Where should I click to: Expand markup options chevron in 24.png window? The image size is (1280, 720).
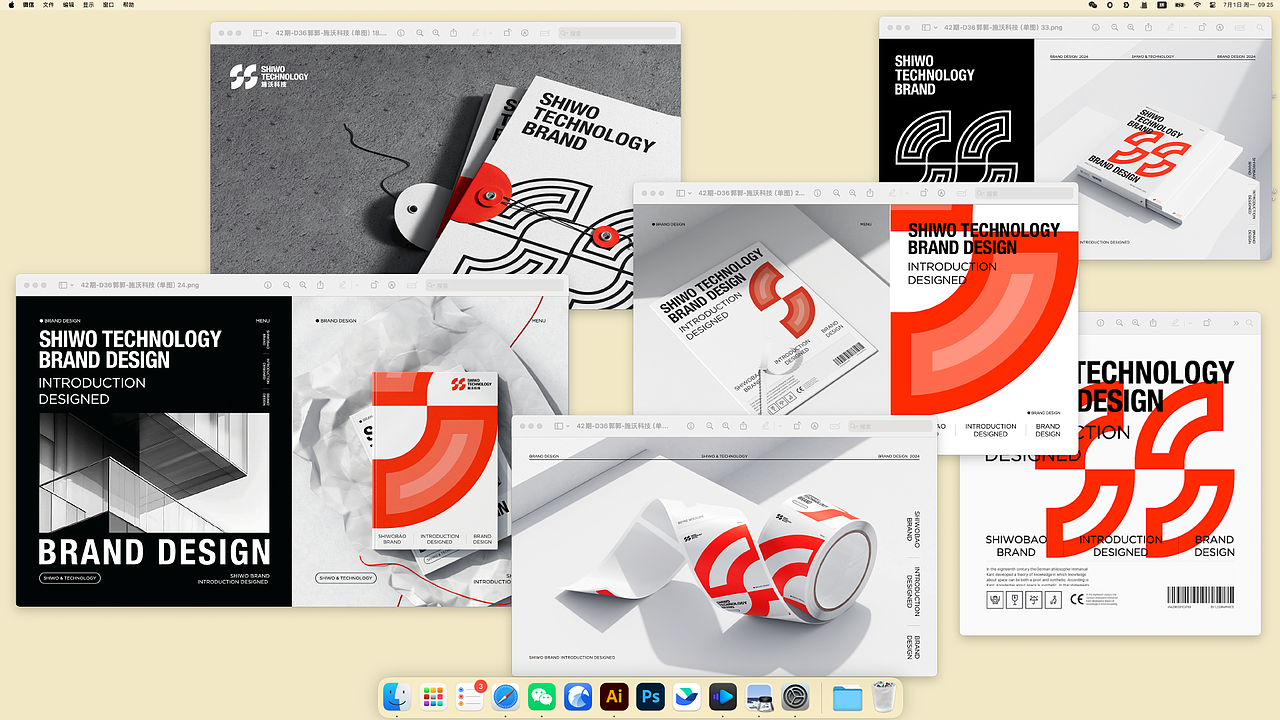tap(357, 285)
